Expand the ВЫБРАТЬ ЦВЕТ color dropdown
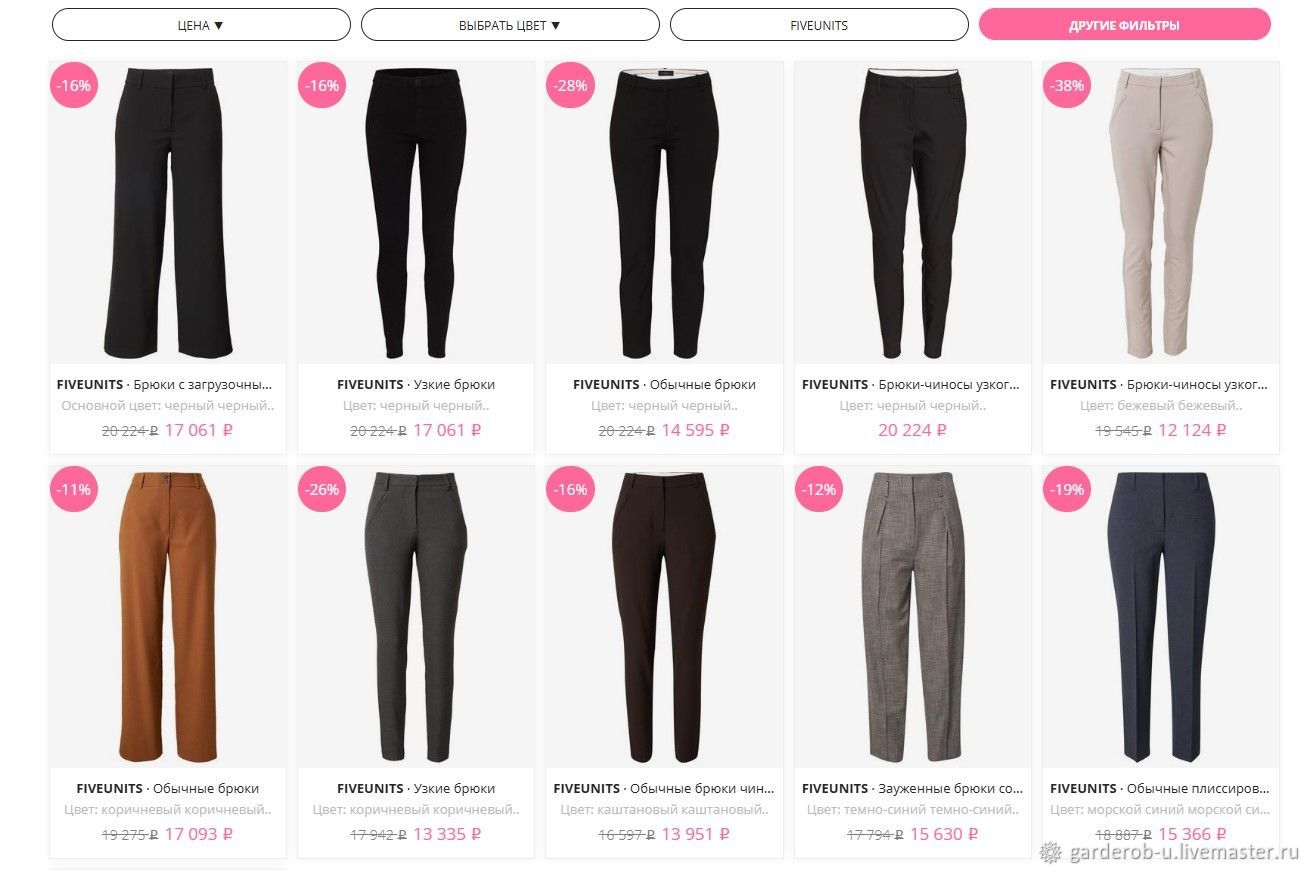Image resolution: width=1309 pixels, height=870 pixels. click(x=510, y=25)
